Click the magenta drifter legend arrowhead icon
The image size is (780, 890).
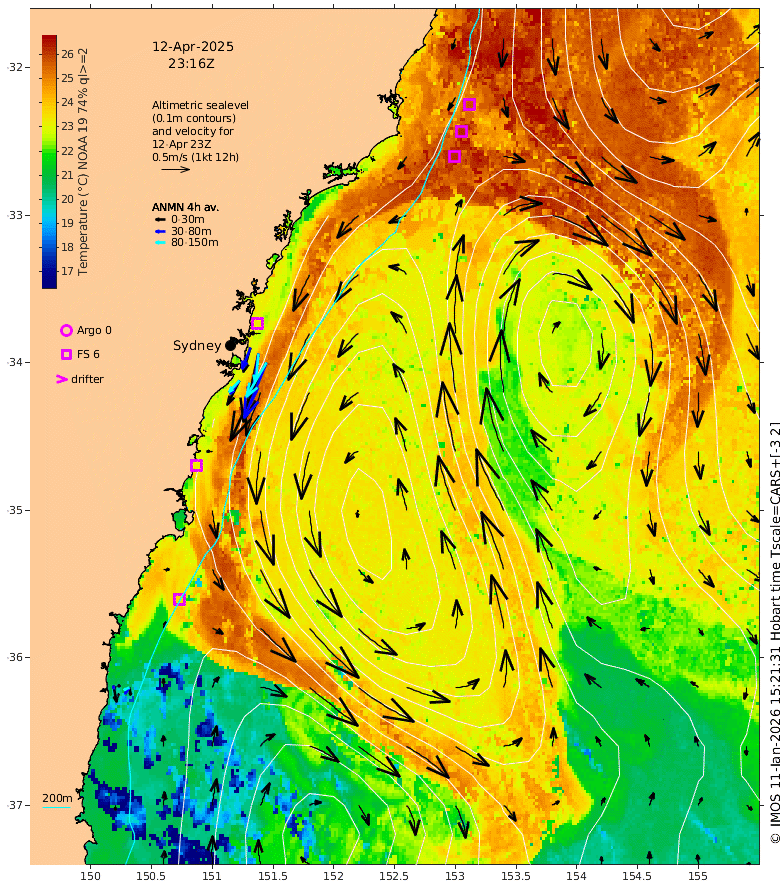(62, 379)
